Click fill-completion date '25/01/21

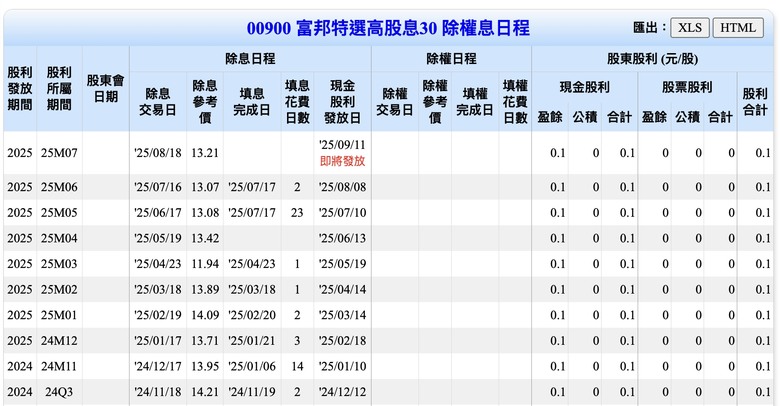pyautogui.click(x=252, y=341)
